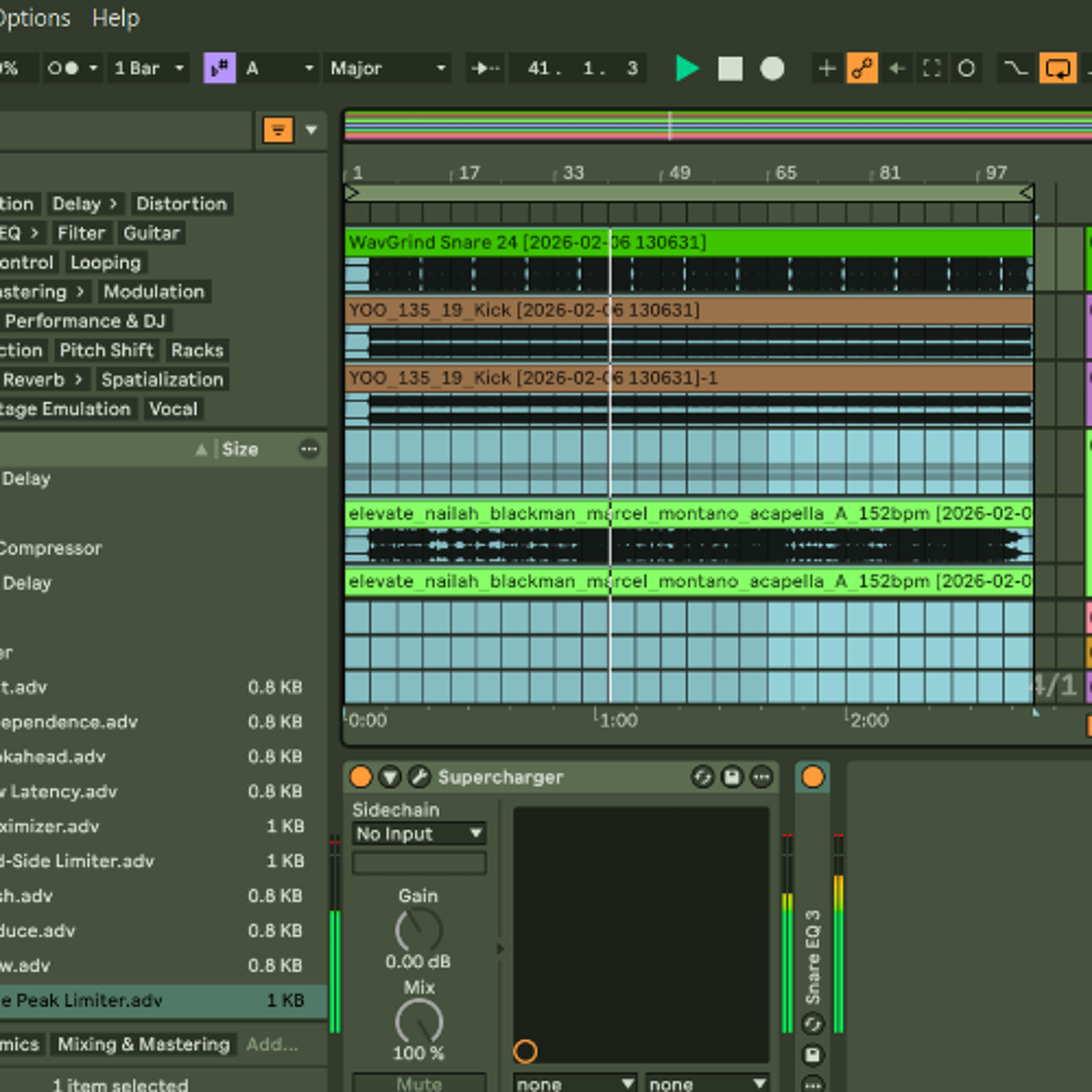
Task: Toggle the Supercharger device activator
Action: [361, 777]
